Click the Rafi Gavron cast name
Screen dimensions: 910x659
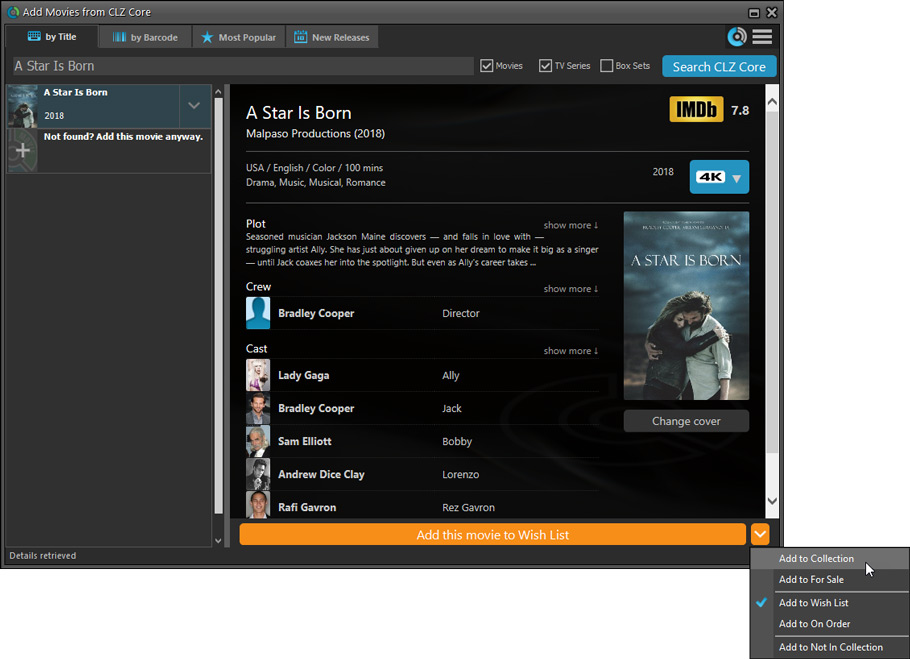[307, 508]
